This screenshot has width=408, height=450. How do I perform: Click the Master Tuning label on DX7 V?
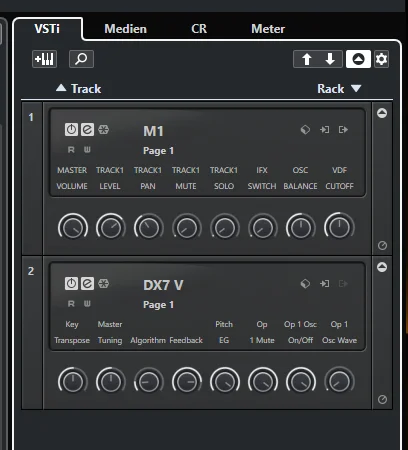[110, 332]
